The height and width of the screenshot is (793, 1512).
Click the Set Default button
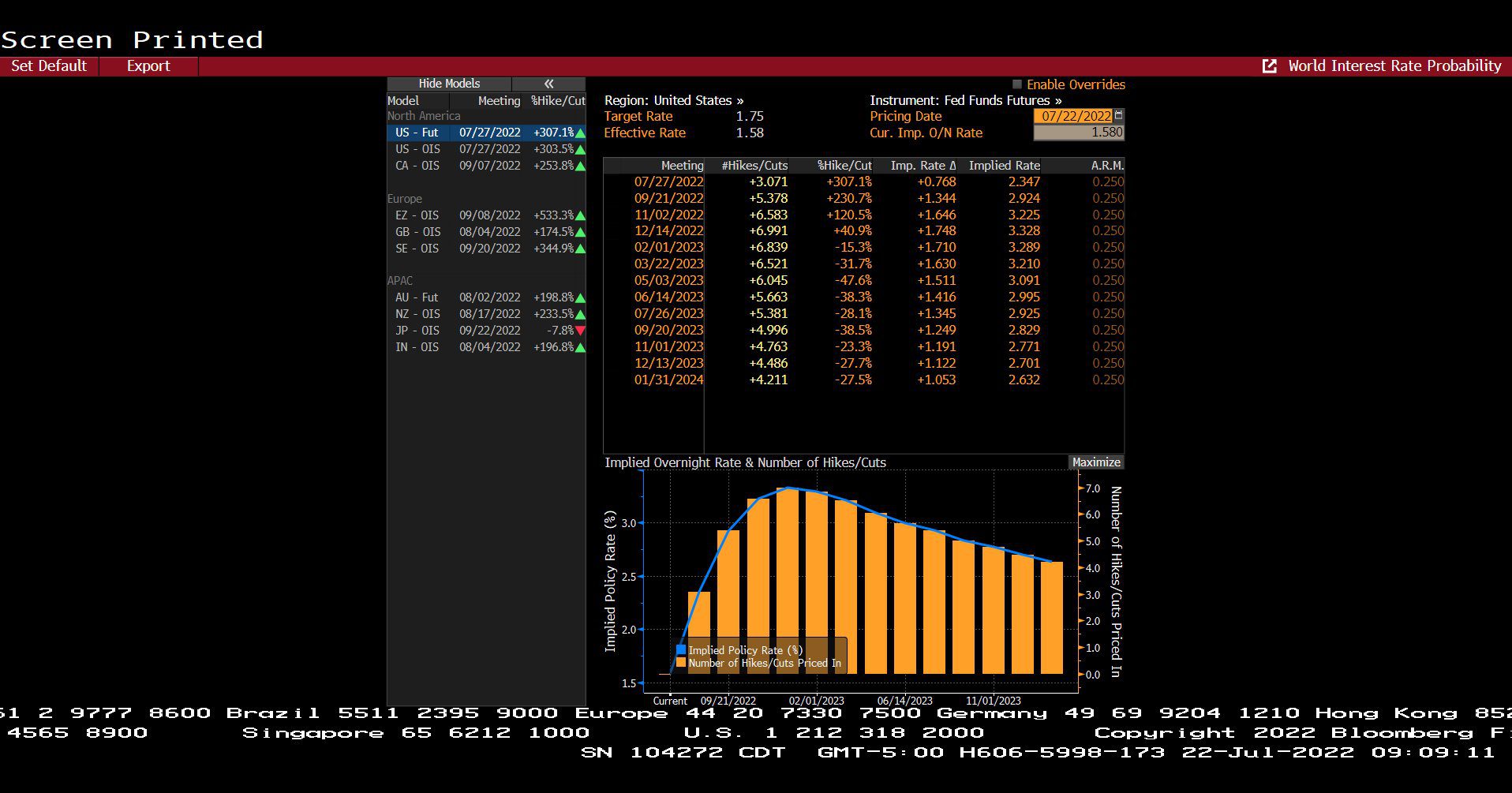pos(49,66)
